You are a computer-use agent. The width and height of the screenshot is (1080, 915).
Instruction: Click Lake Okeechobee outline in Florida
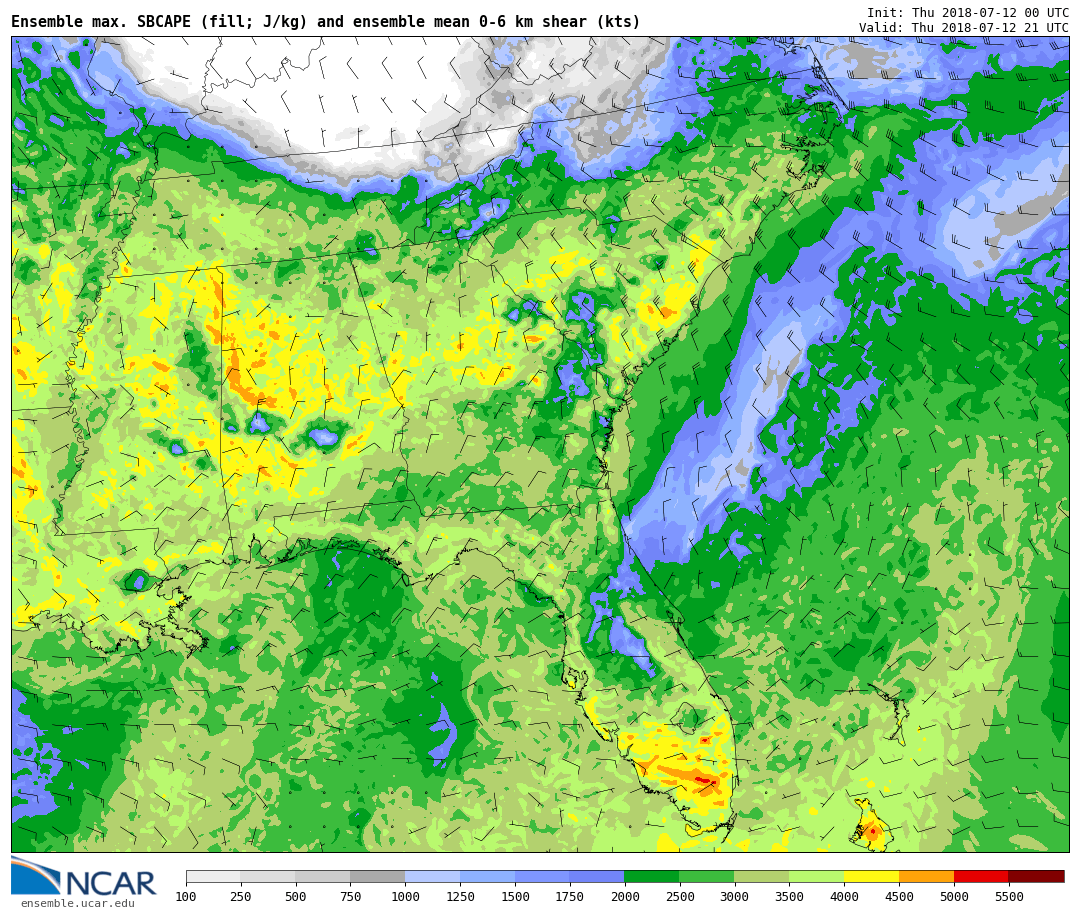click(686, 716)
